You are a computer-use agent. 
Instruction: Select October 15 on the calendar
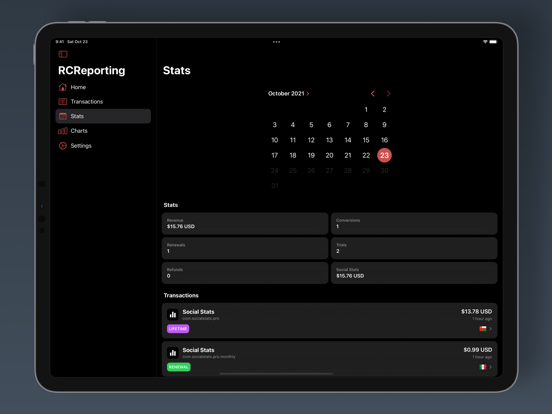(x=366, y=140)
